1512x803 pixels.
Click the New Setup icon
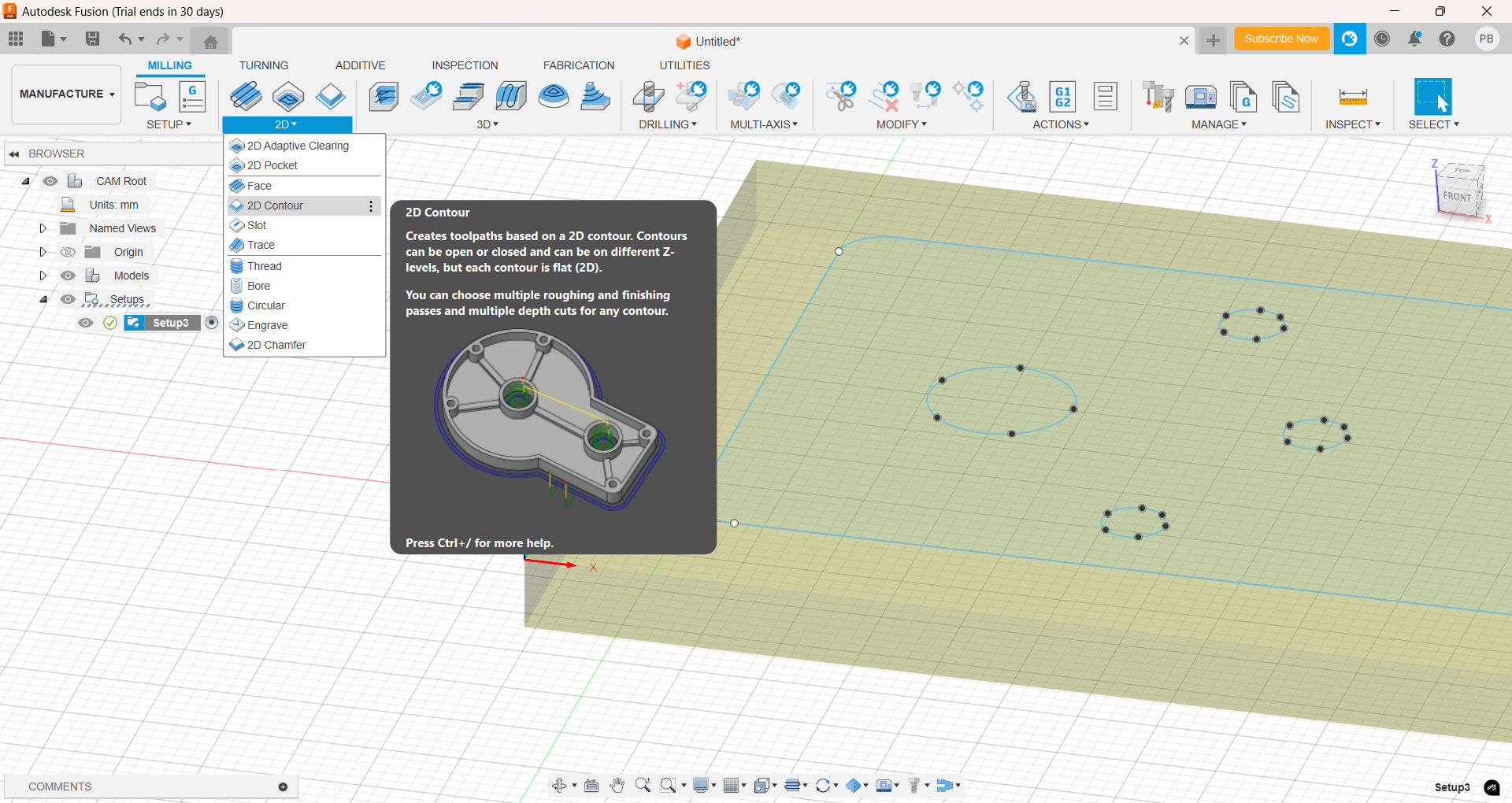(150, 97)
